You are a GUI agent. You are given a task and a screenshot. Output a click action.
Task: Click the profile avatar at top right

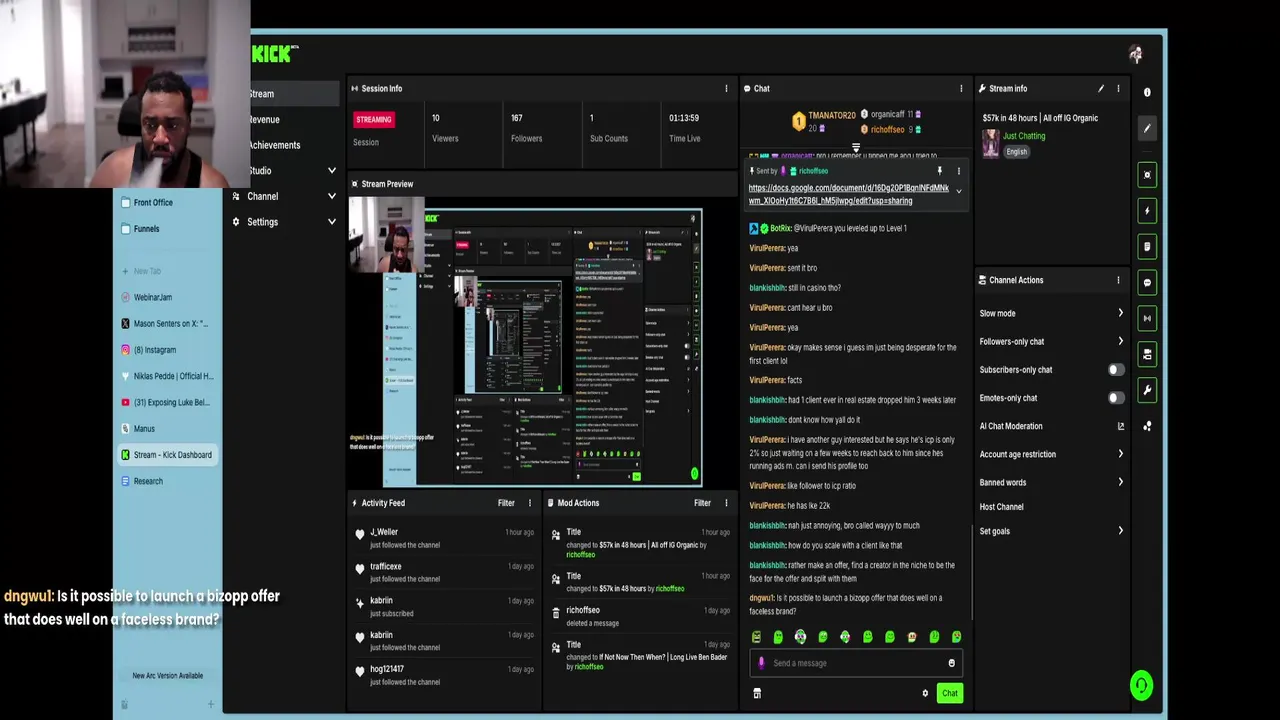coord(1135,54)
